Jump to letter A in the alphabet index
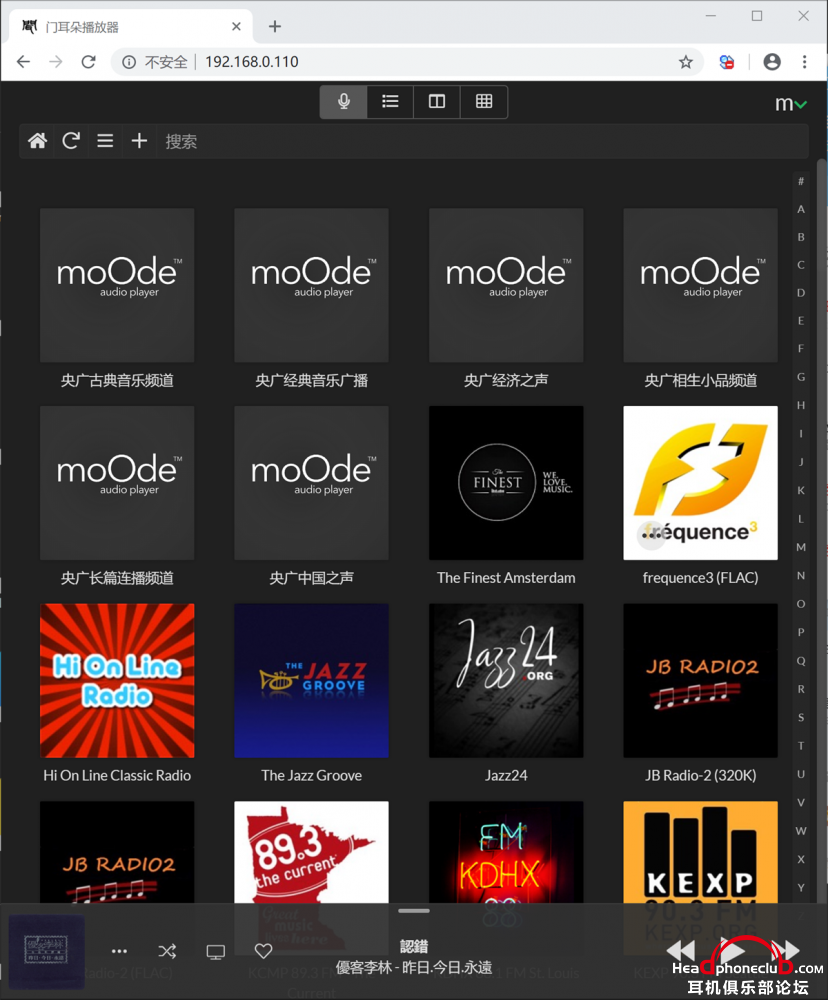Image resolution: width=828 pixels, height=1000 pixels. click(x=801, y=209)
